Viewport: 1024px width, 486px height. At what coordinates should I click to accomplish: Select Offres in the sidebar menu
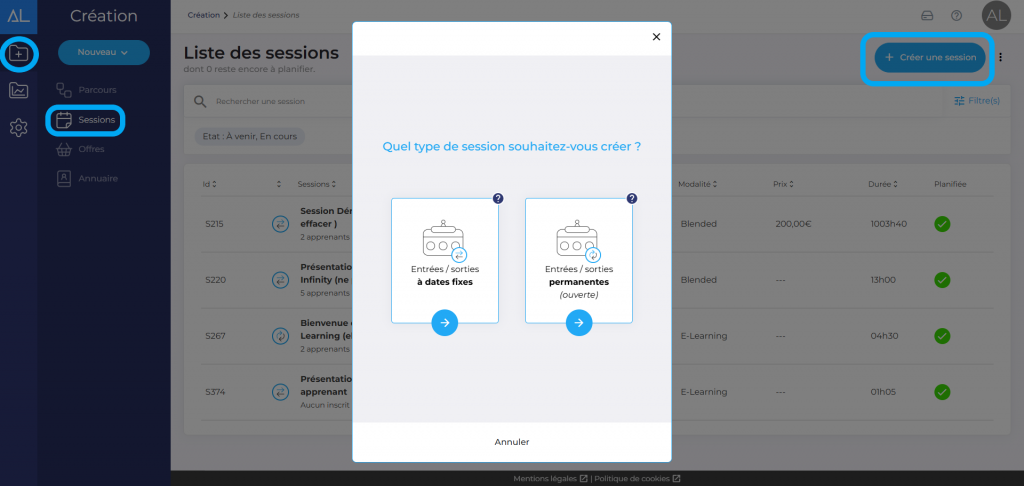pyautogui.click(x=91, y=149)
